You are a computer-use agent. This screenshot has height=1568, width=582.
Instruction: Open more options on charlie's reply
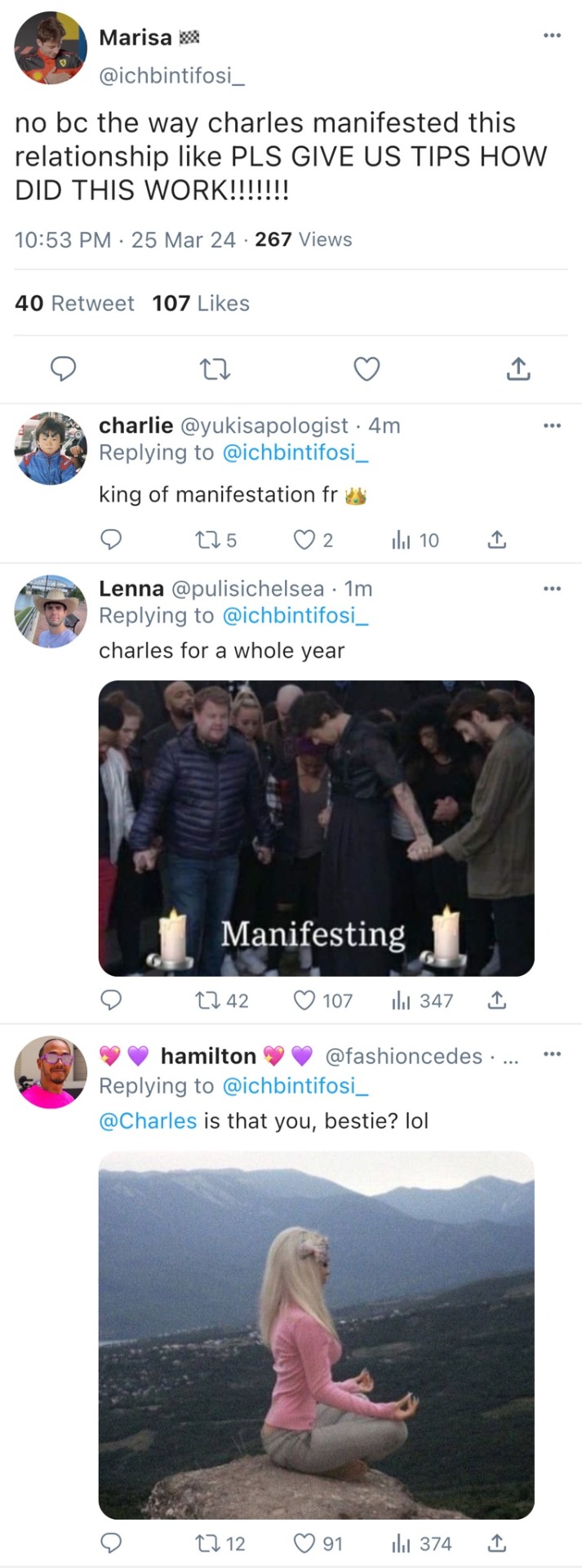tap(553, 425)
